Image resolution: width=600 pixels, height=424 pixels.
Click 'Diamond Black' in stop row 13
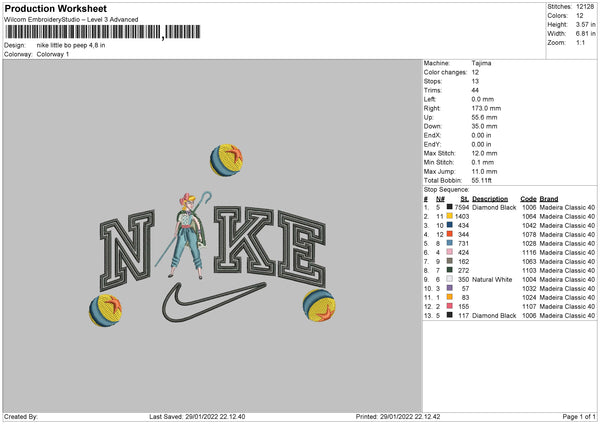click(x=494, y=315)
